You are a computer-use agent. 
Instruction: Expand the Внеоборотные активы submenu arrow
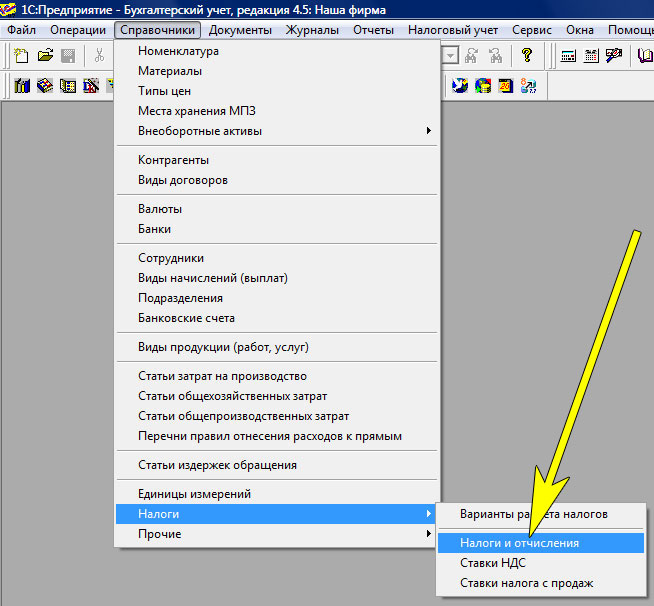click(428, 131)
